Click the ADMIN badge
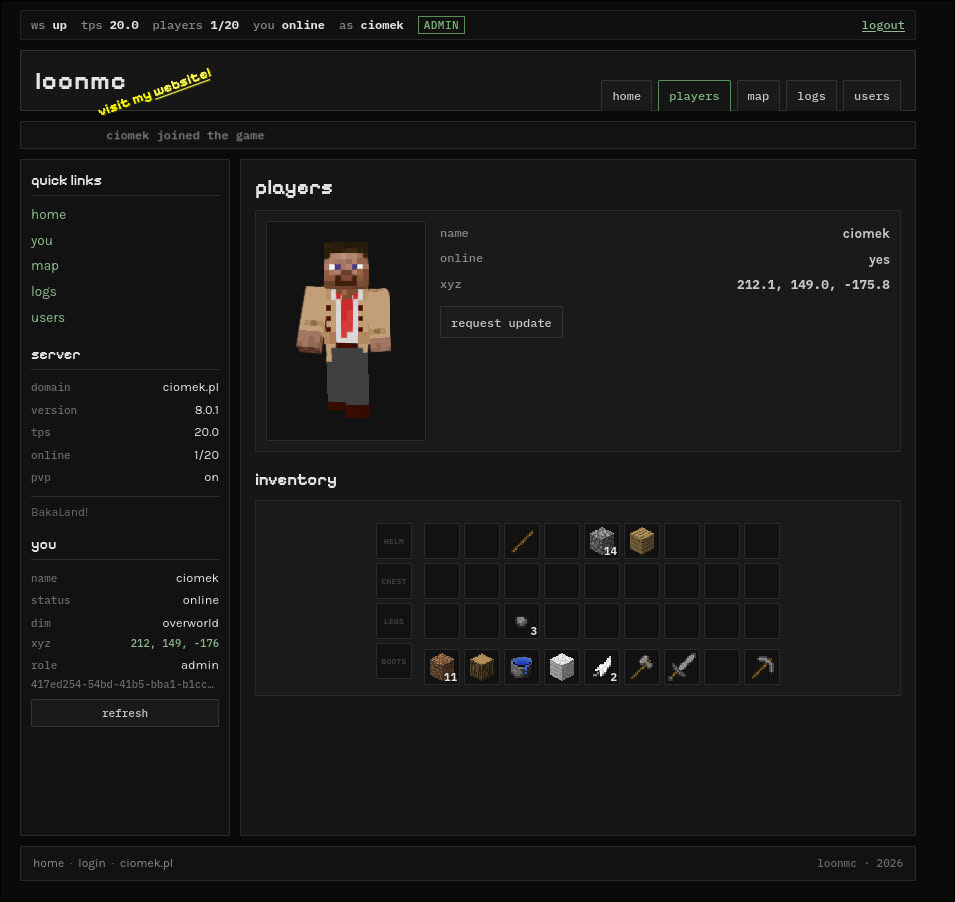Viewport: 955px width, 902px height. [x=441, y=25]
